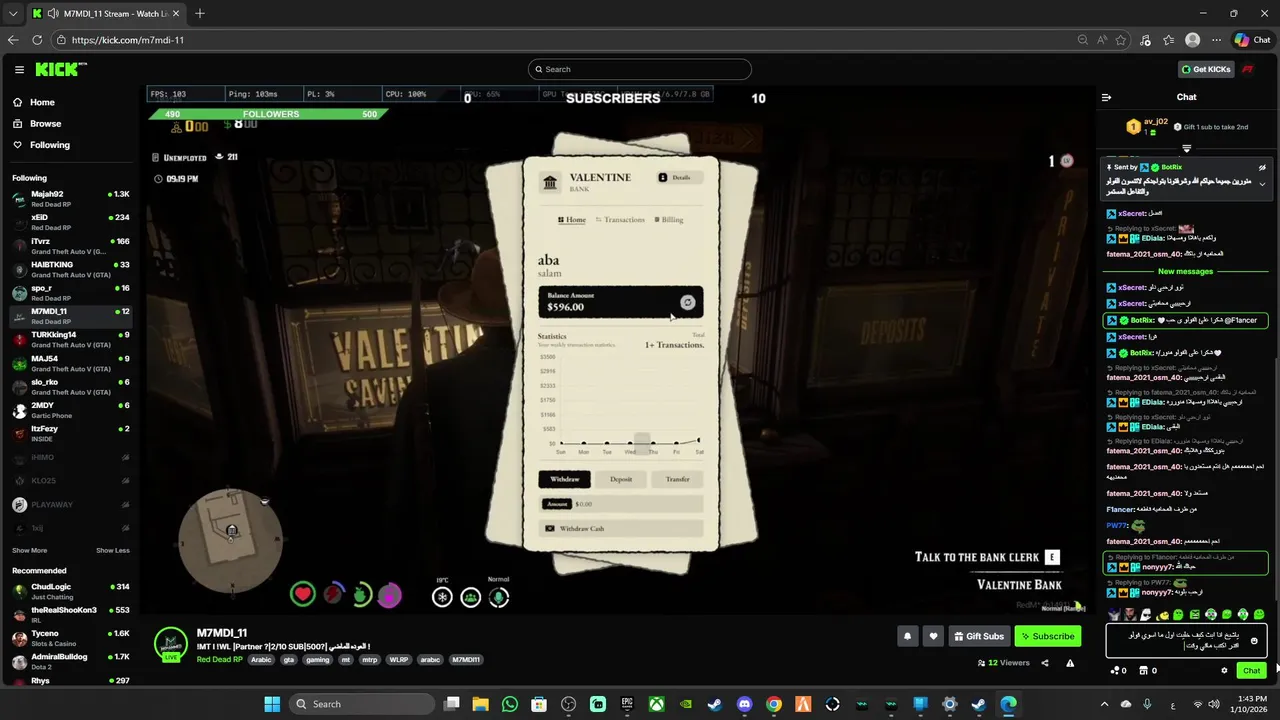1280x720 pixels.
Task: Click the Kick search field
Action: click(640, 69)
